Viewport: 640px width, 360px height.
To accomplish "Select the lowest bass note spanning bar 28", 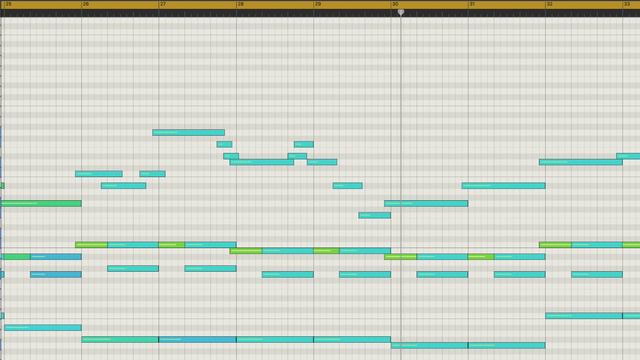I will tap(275, 339).
